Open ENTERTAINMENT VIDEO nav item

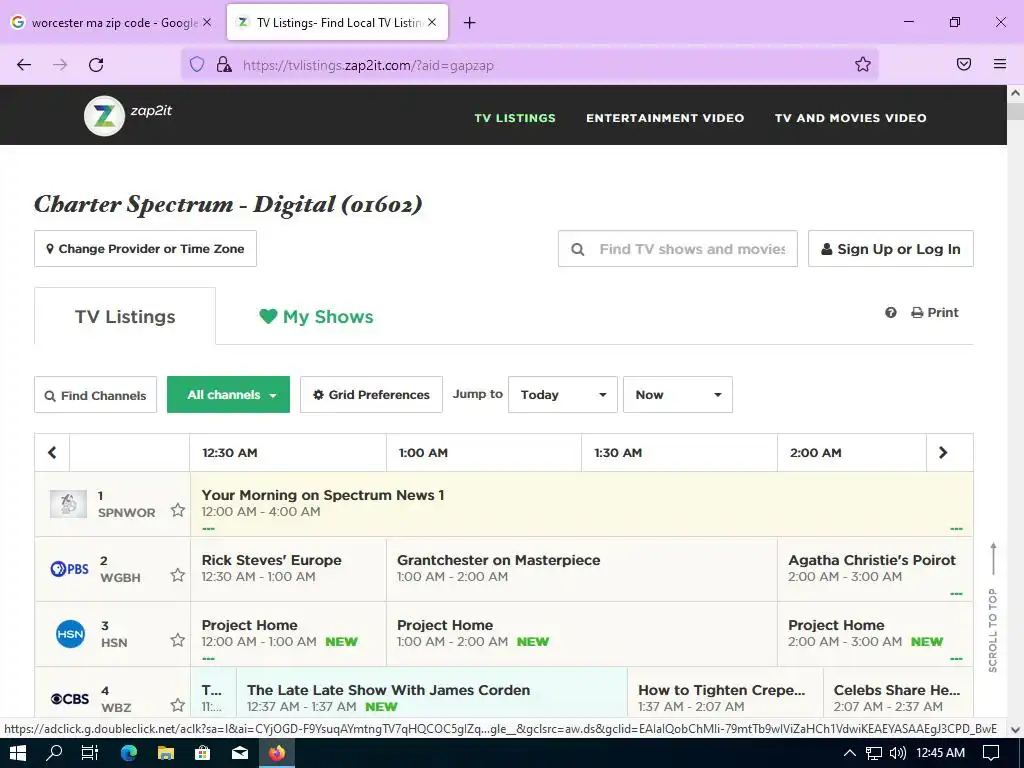(x=665, y=118)
